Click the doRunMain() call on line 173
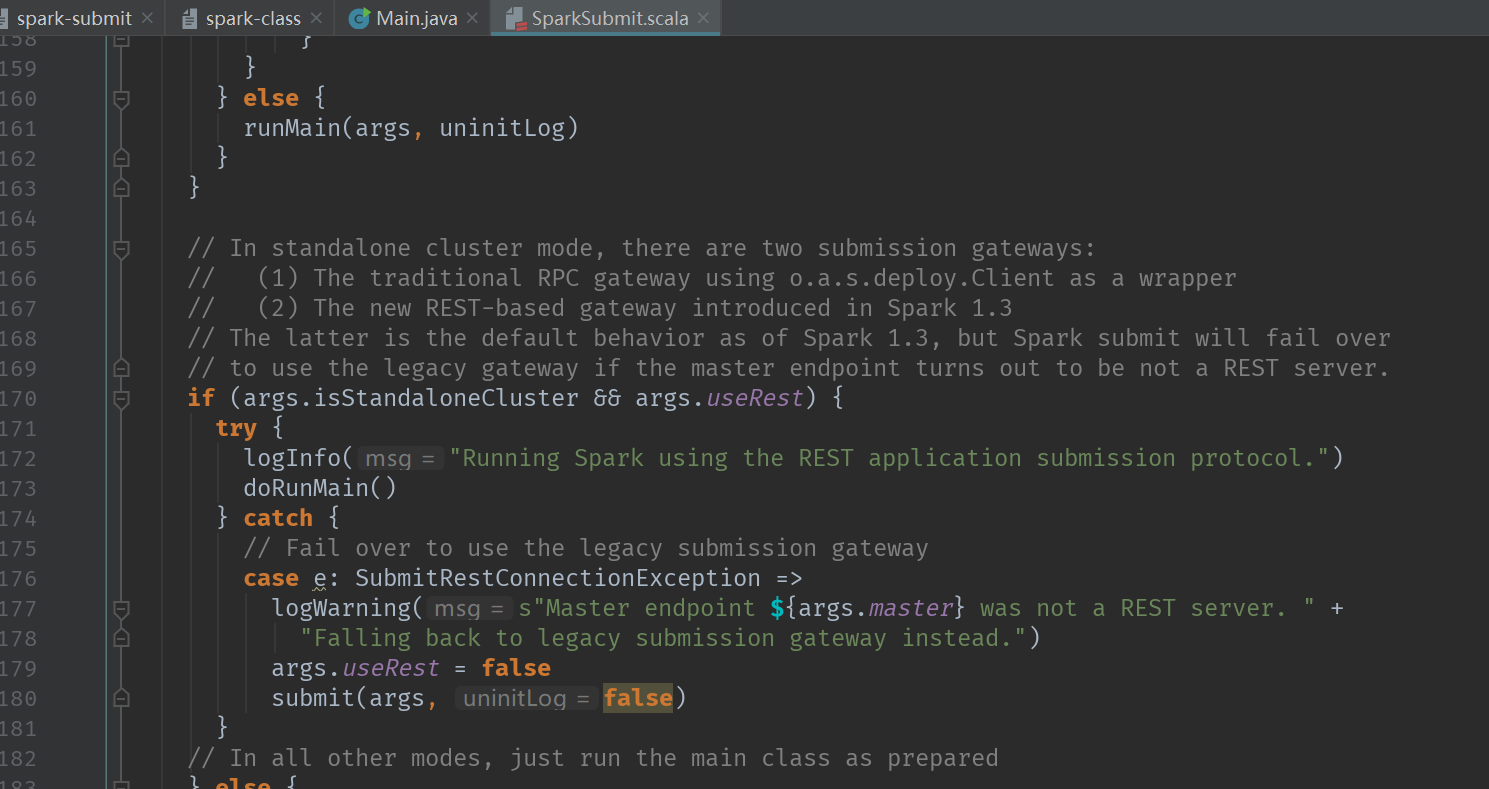 coord(320,488)
